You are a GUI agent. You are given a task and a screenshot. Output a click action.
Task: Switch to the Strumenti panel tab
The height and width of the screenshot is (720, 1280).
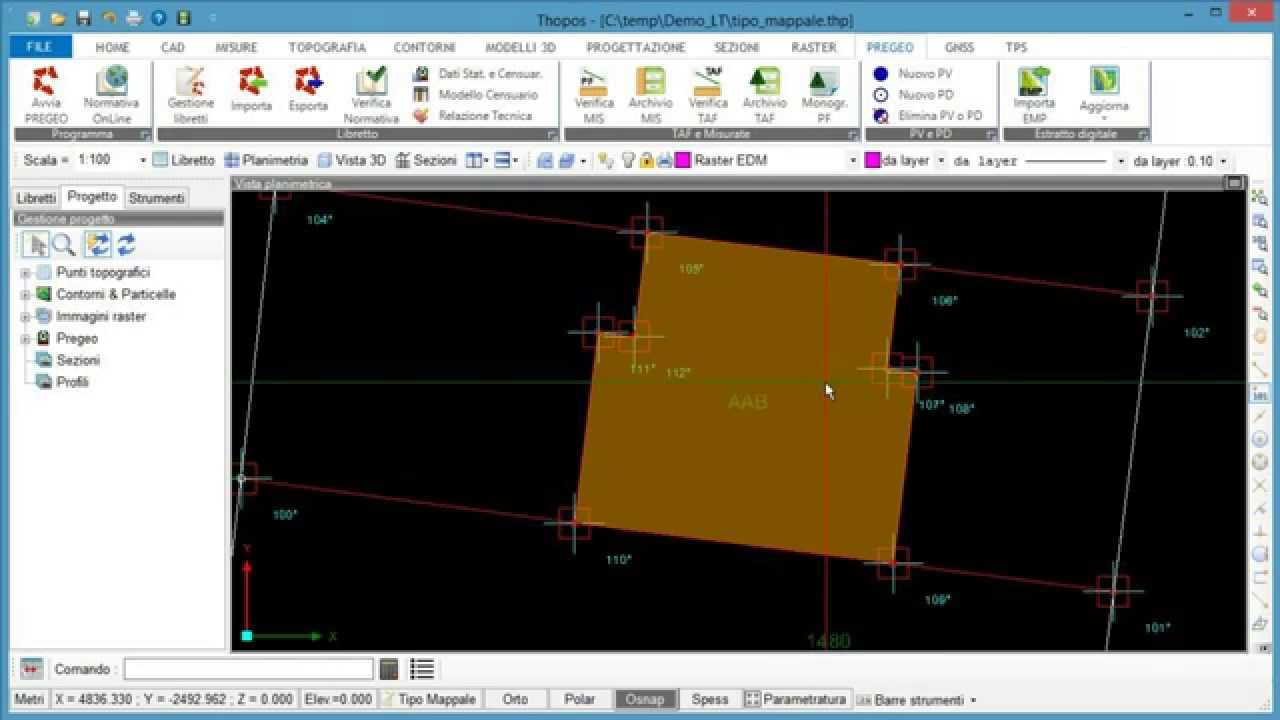[x=157, y=198]
